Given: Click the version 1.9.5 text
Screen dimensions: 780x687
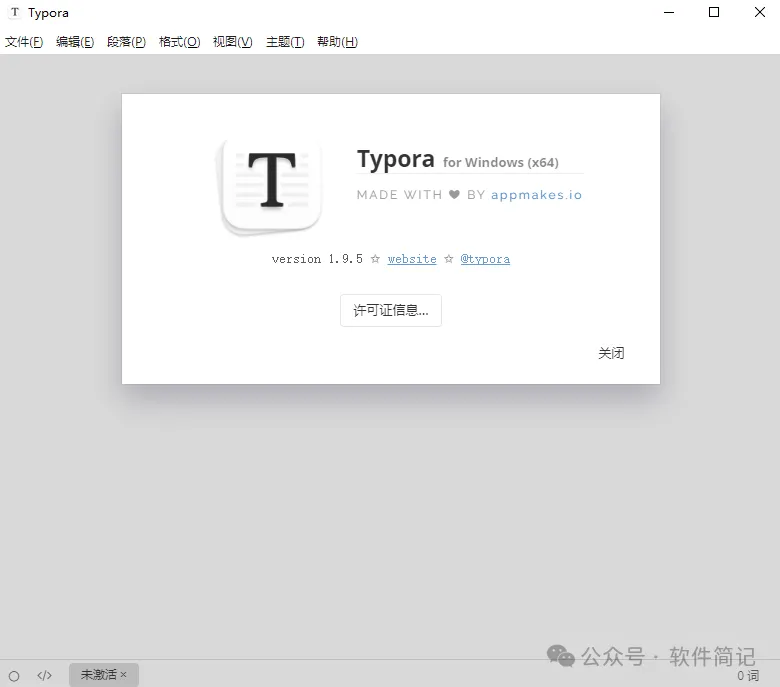Looking at the screenshot, I should [x=317, y=259].
